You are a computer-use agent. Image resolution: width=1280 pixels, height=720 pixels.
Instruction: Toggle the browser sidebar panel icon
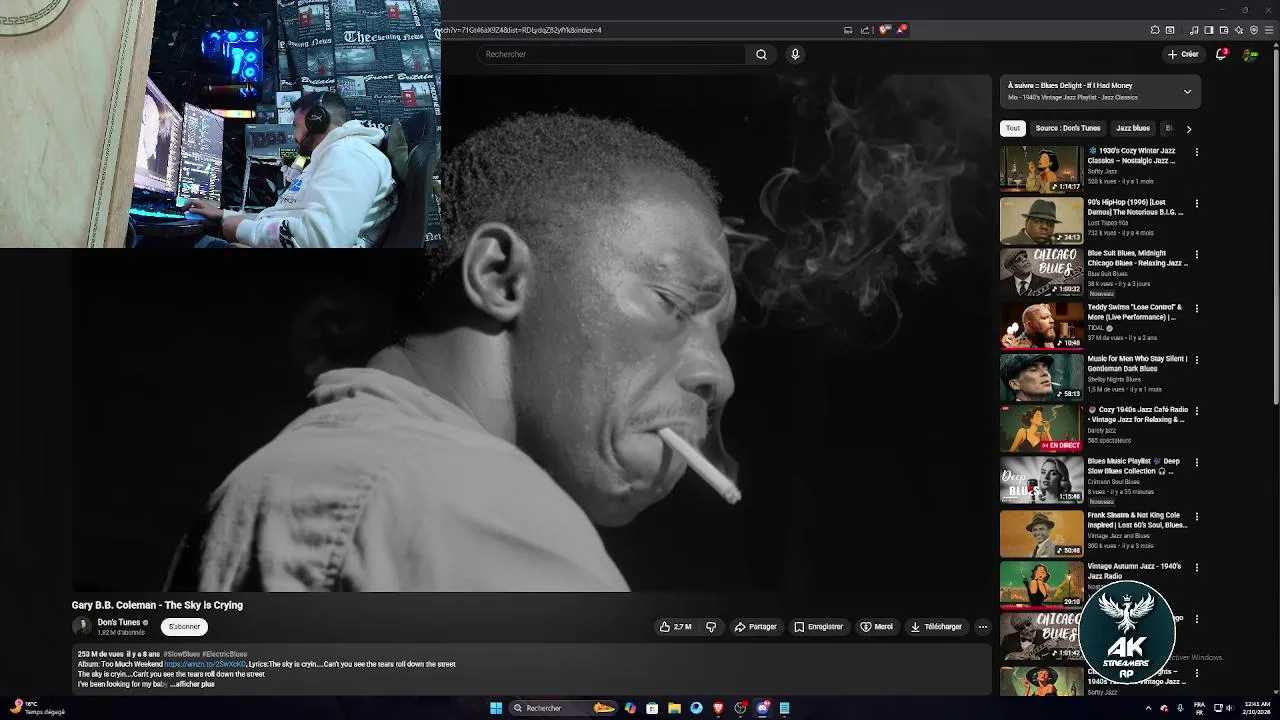(x=1209, y=30)
